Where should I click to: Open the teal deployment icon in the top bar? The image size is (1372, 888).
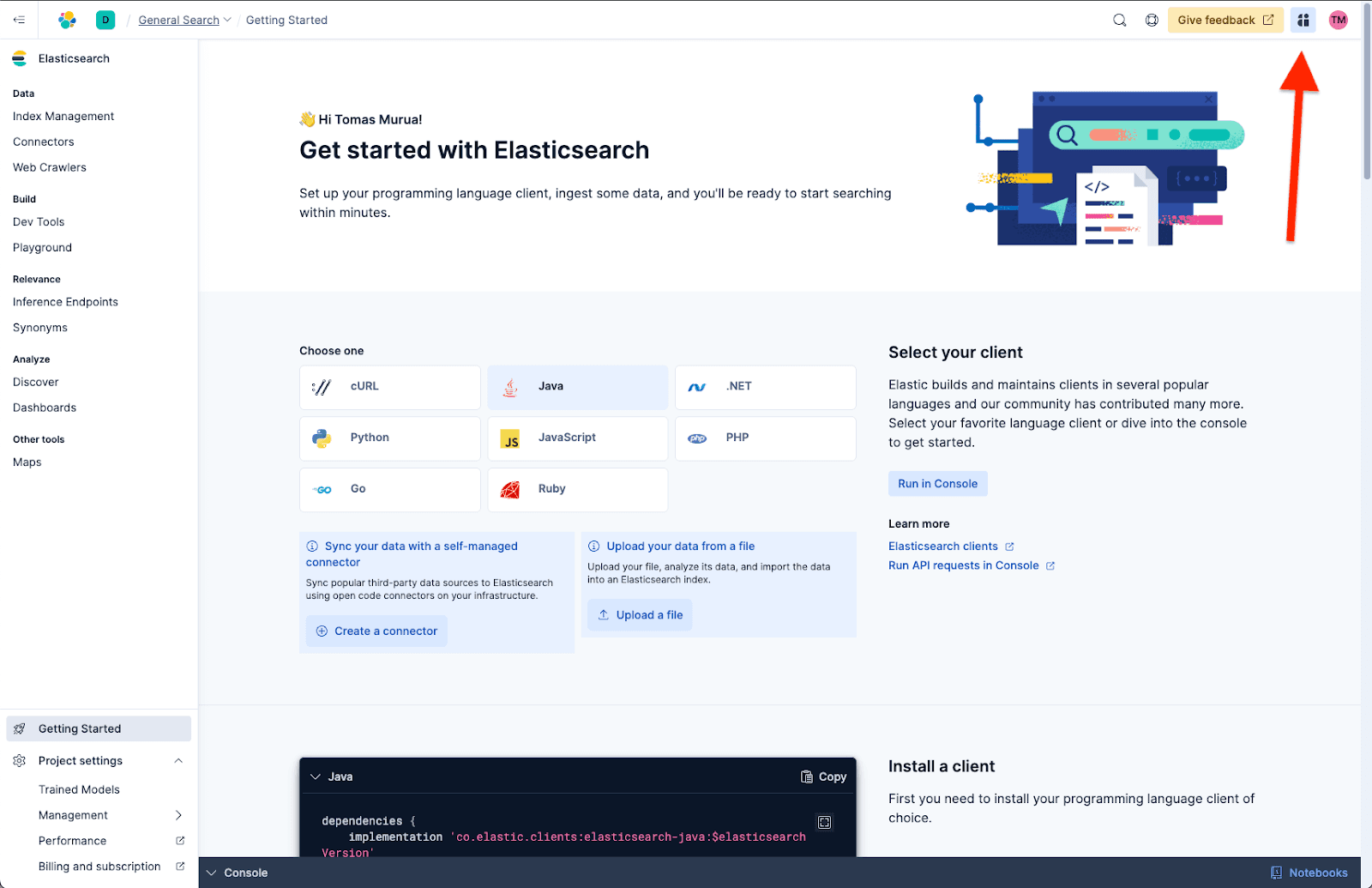(105, 19)
